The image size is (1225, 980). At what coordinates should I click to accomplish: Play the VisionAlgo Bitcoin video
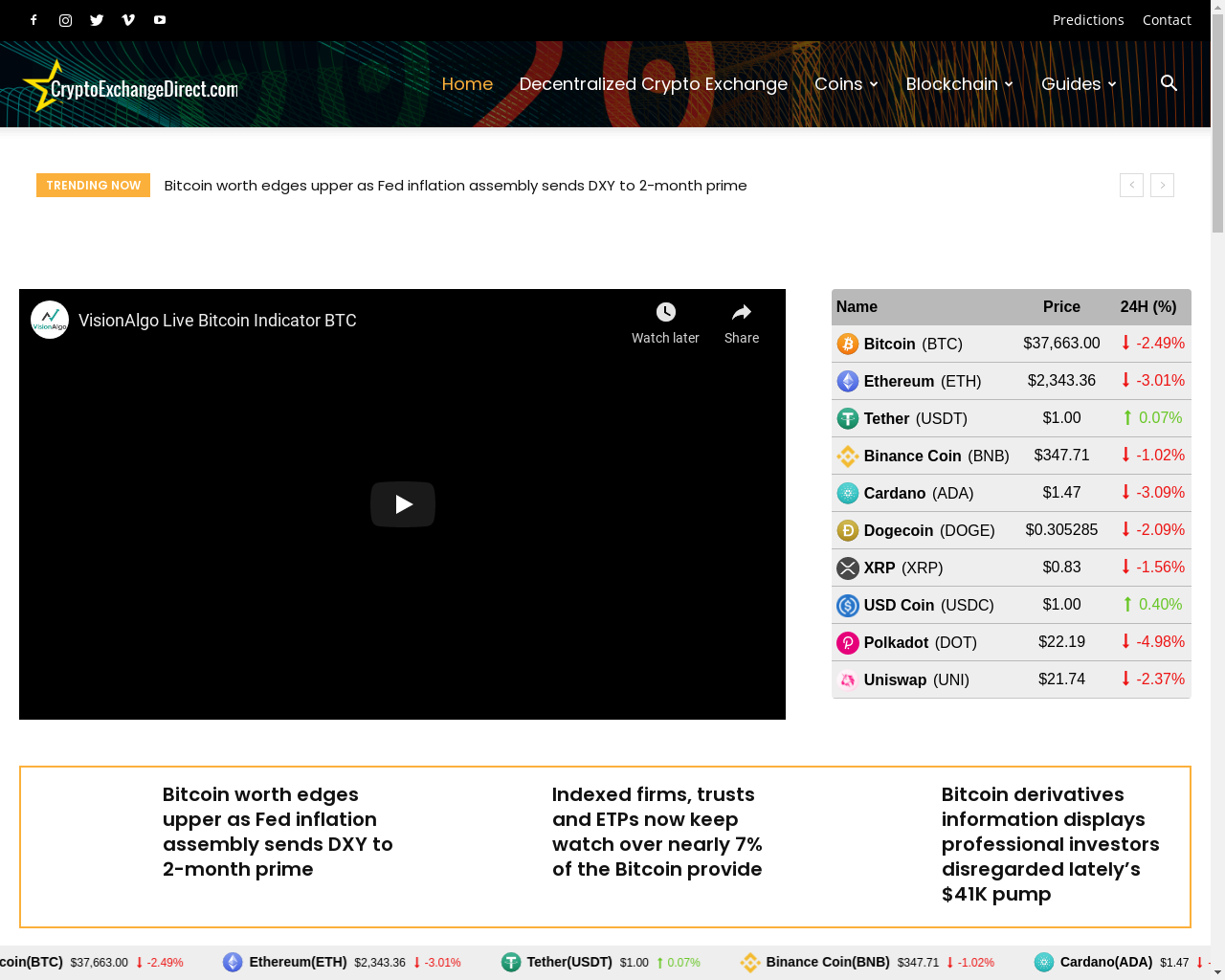(403, 504)
